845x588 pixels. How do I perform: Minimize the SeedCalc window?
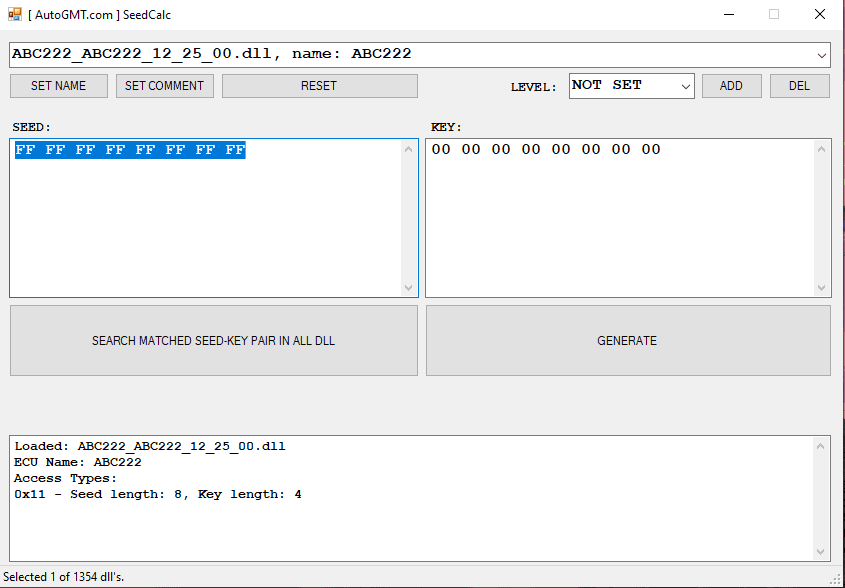[726, 15]
